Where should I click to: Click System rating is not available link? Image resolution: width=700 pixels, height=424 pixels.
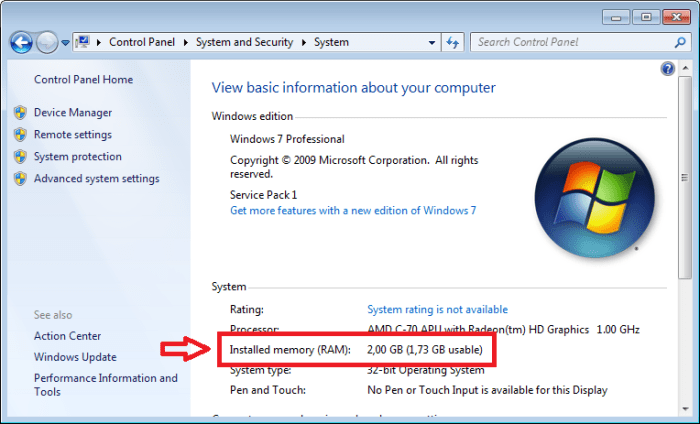click(437, 309)
